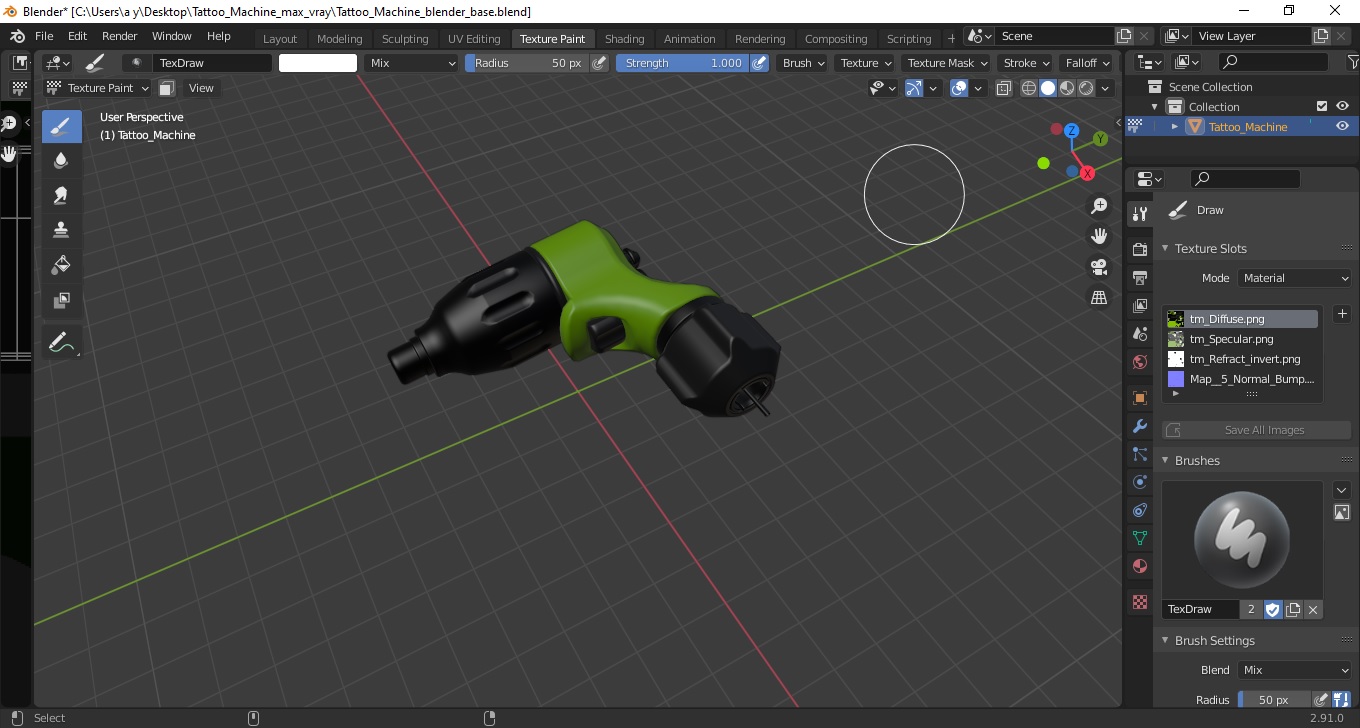Select the Fill bucket tool
Viewport: 1360px width, 728px height.
pos(61,265)
